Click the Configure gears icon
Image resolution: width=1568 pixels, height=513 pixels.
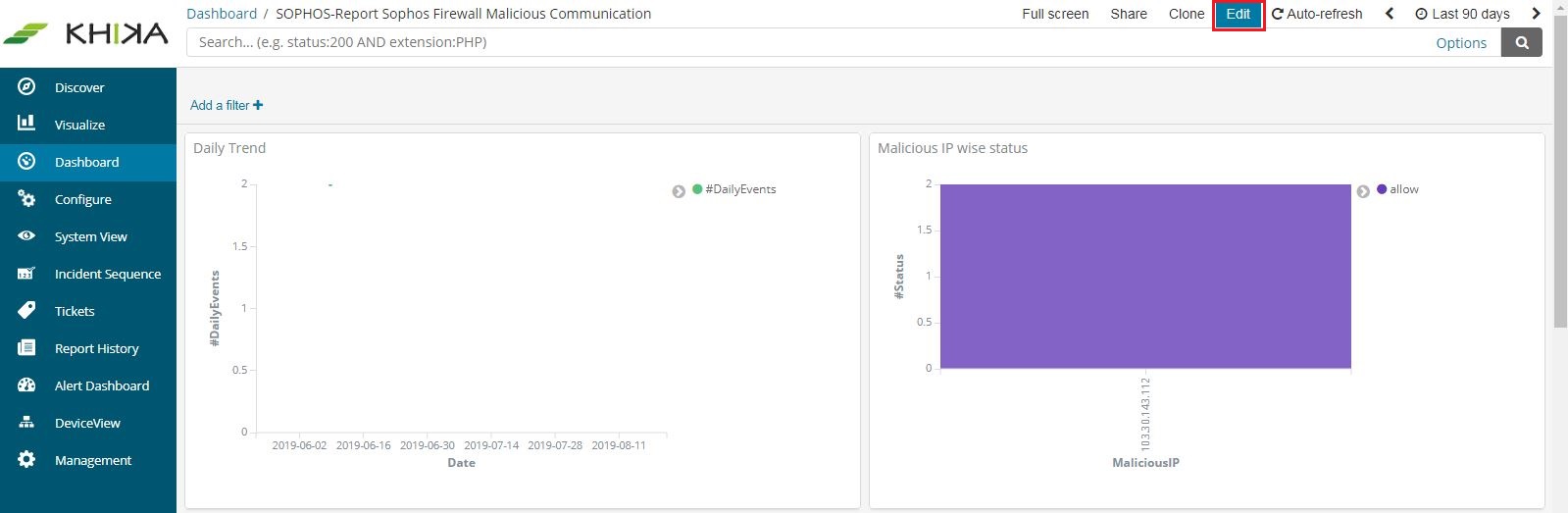coord(26,198)
